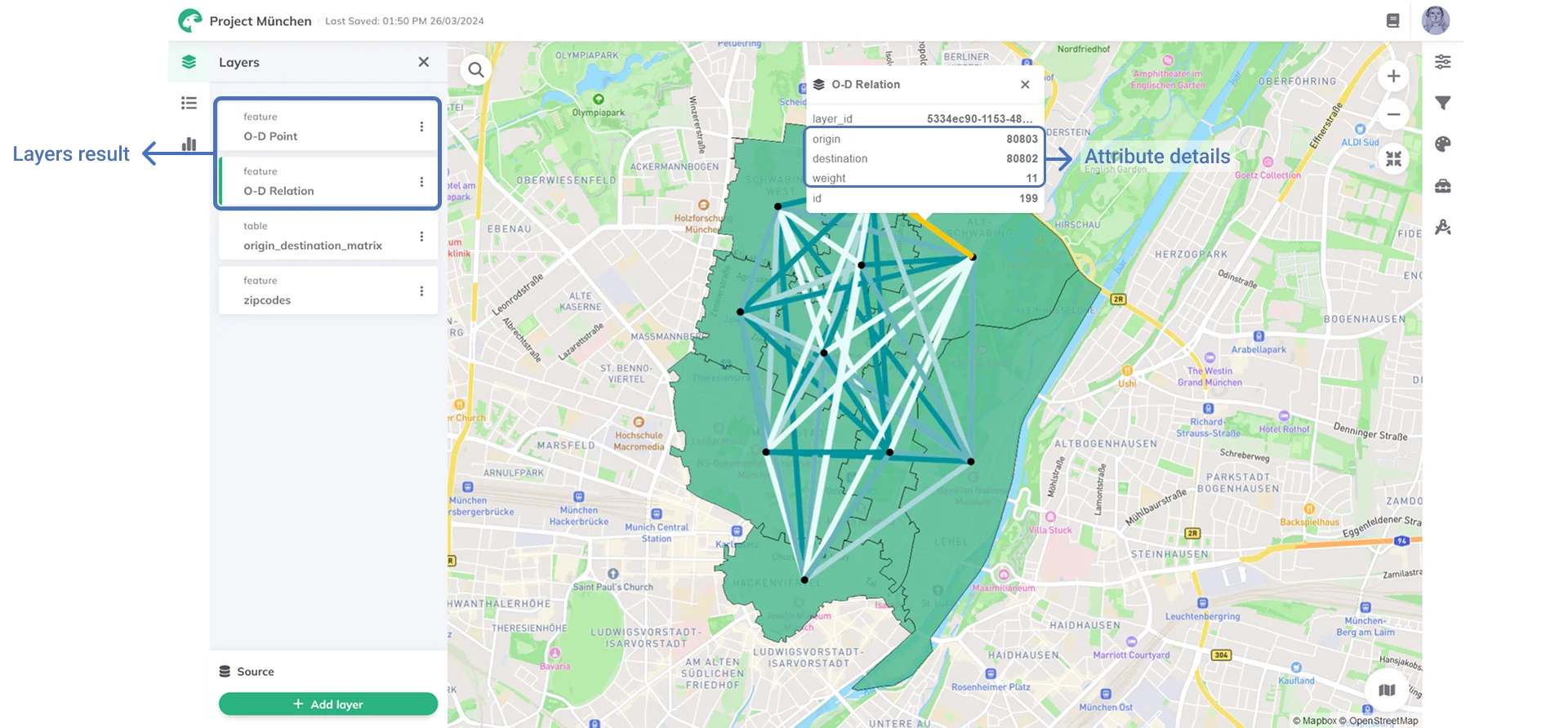The image size is (1568, 728).
Task: Open the basemap selector
Action: click(x=1387, y=690)
